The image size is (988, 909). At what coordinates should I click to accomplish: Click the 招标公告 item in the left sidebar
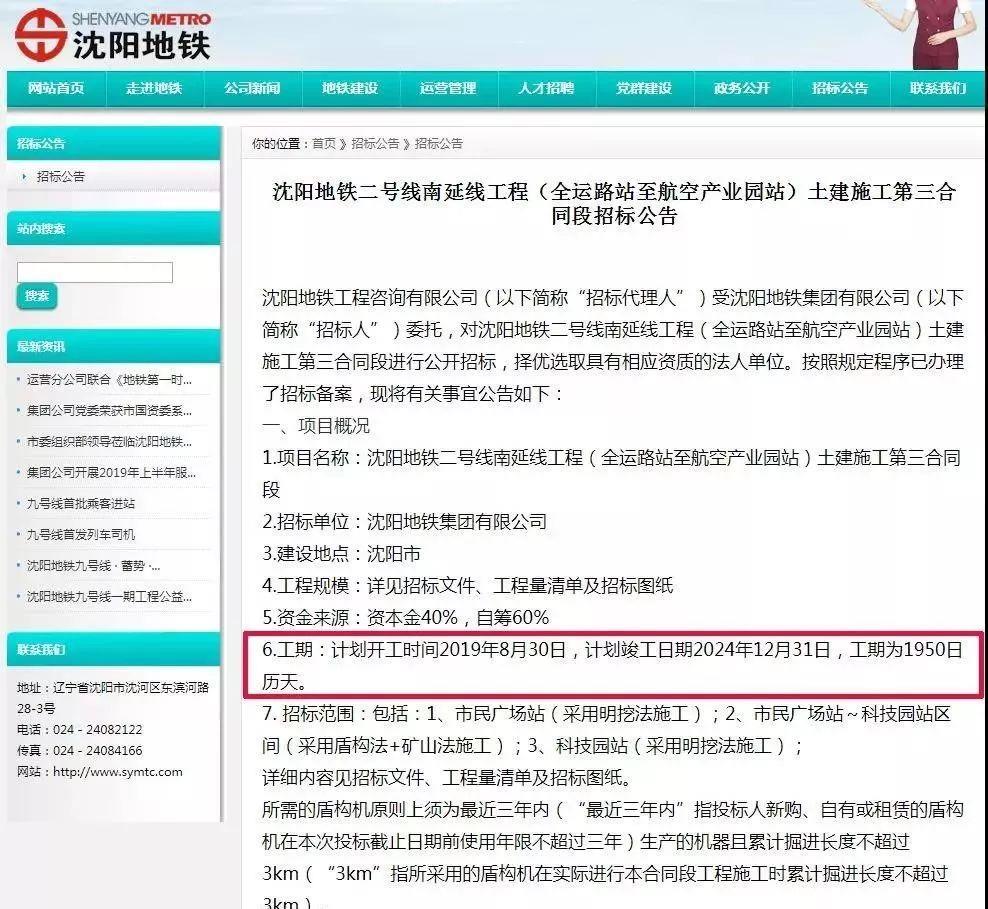[61, 176]
